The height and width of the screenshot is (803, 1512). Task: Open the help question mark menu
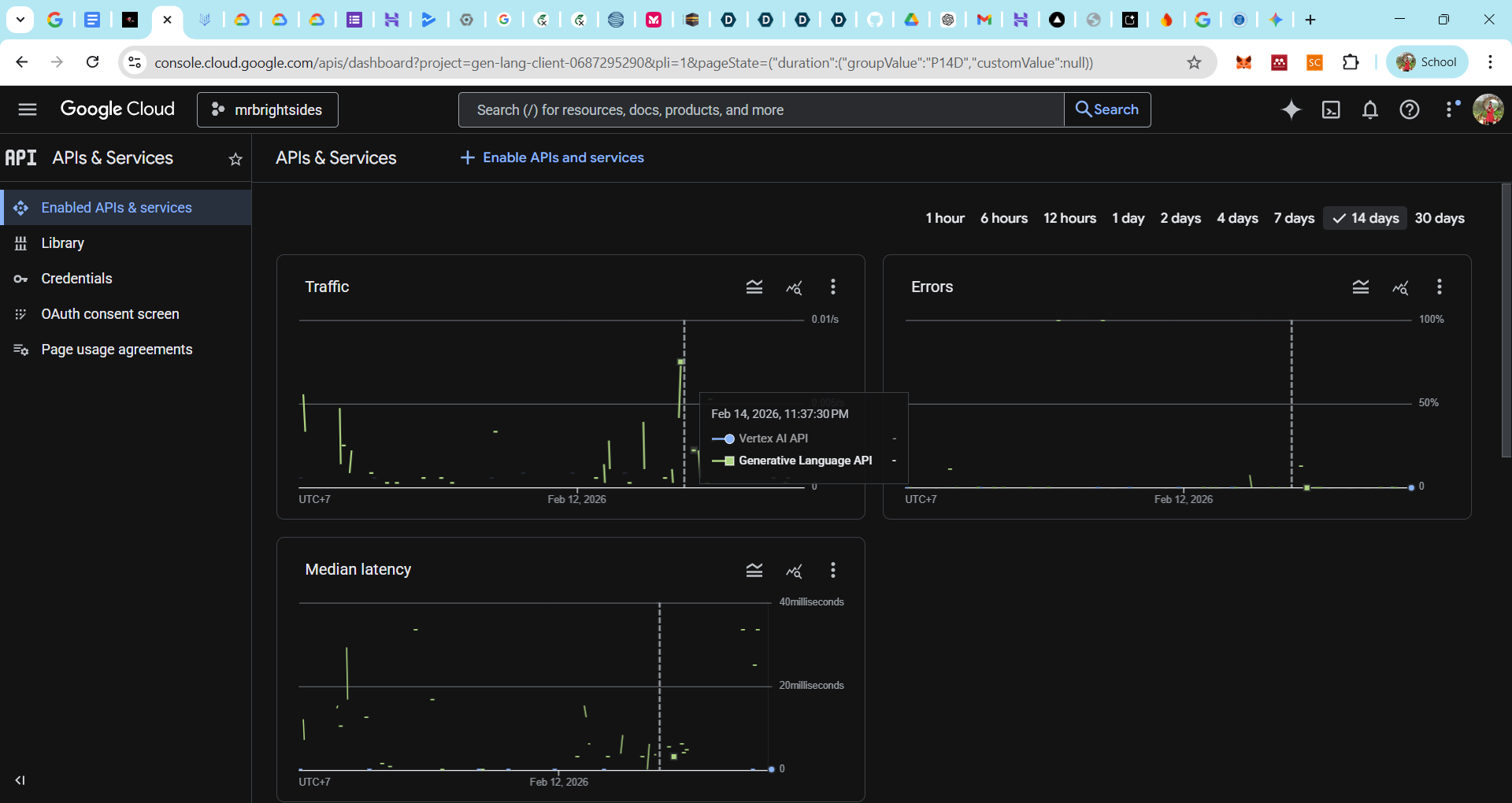1410,109
